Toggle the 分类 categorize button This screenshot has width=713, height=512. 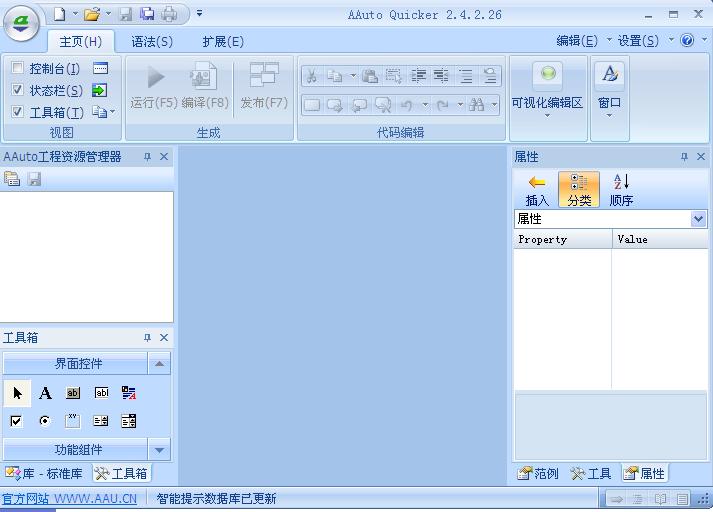[x=579, y=190]
